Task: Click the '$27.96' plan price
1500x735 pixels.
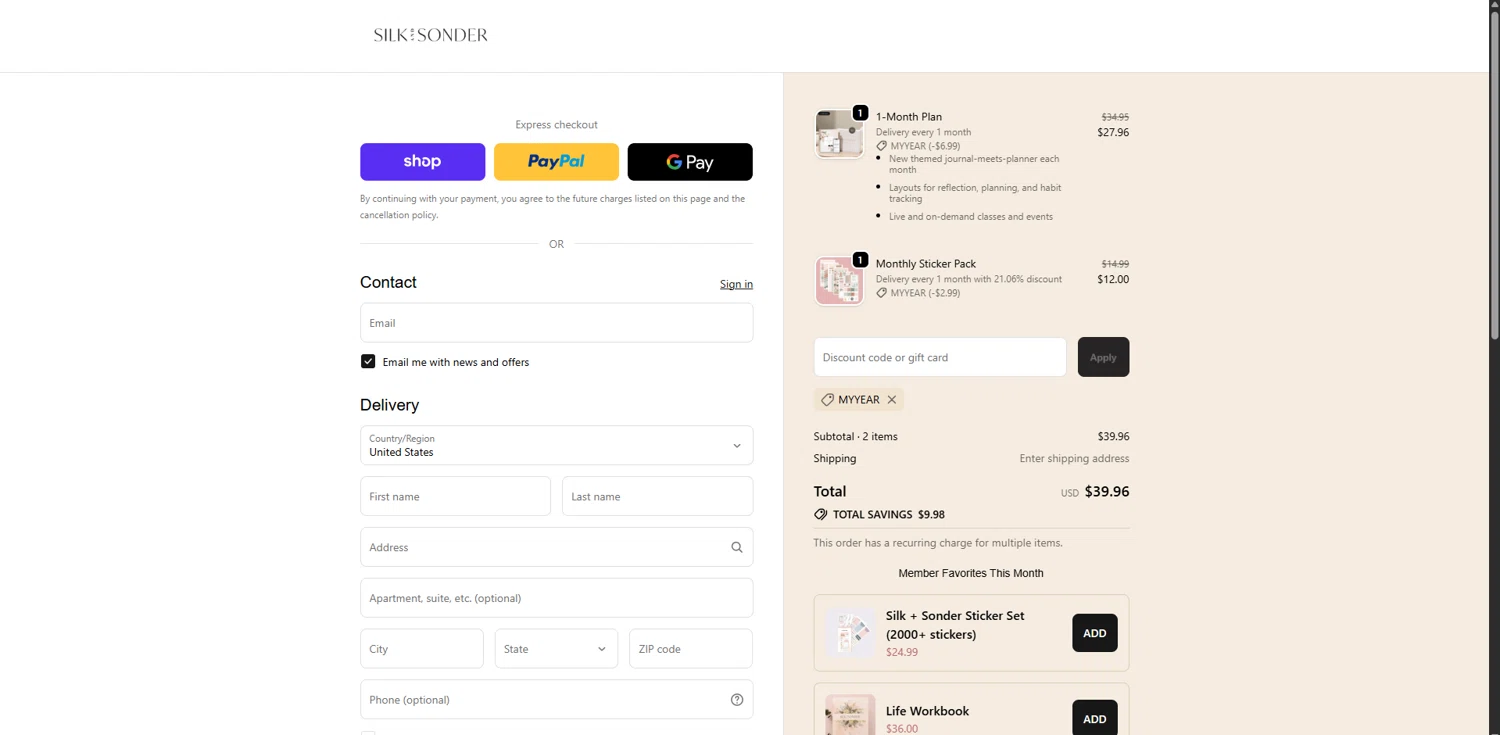Action: [x=1113, y=132]
